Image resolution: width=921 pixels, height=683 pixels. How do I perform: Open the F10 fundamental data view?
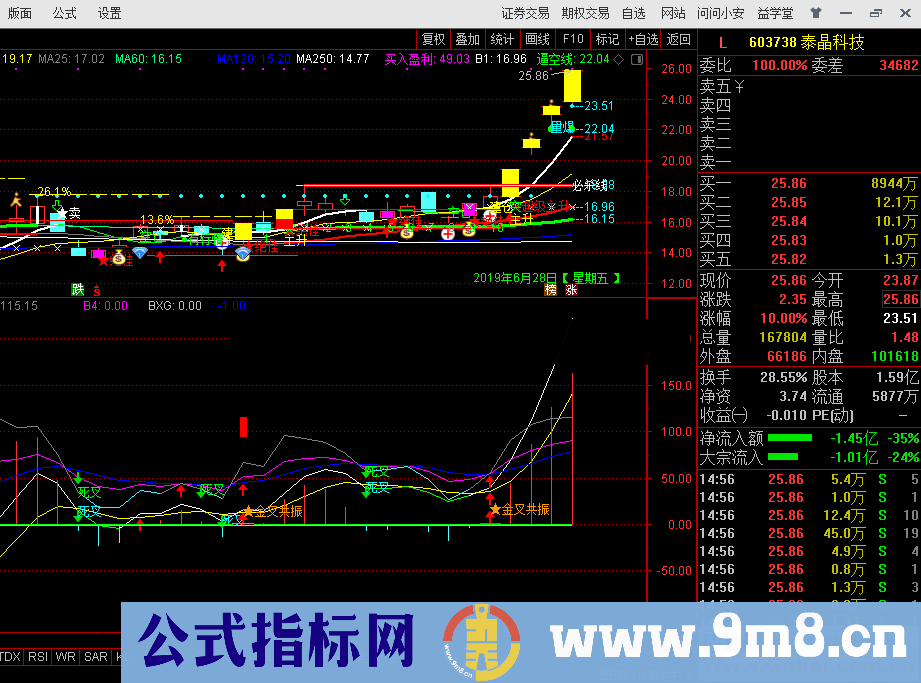[x=571, y=40]
